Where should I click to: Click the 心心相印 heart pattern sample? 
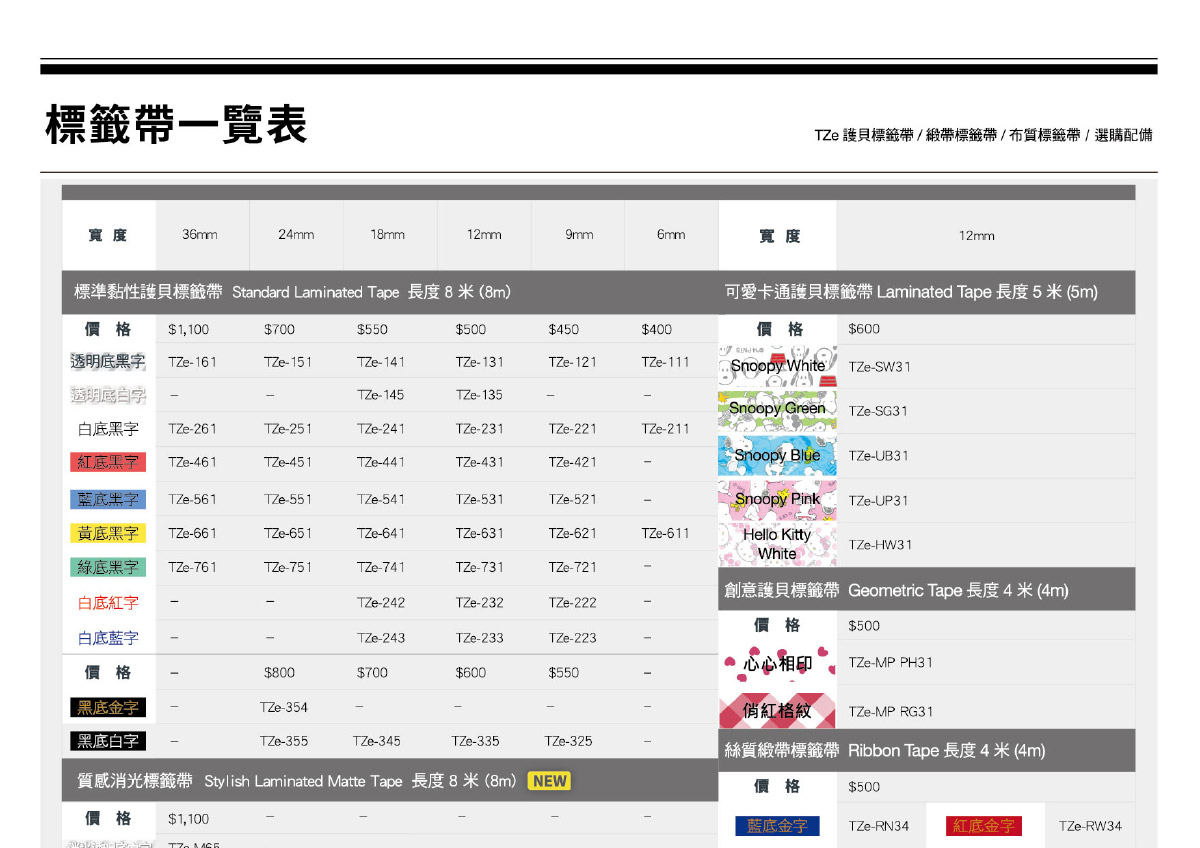[x=777, y=664]
